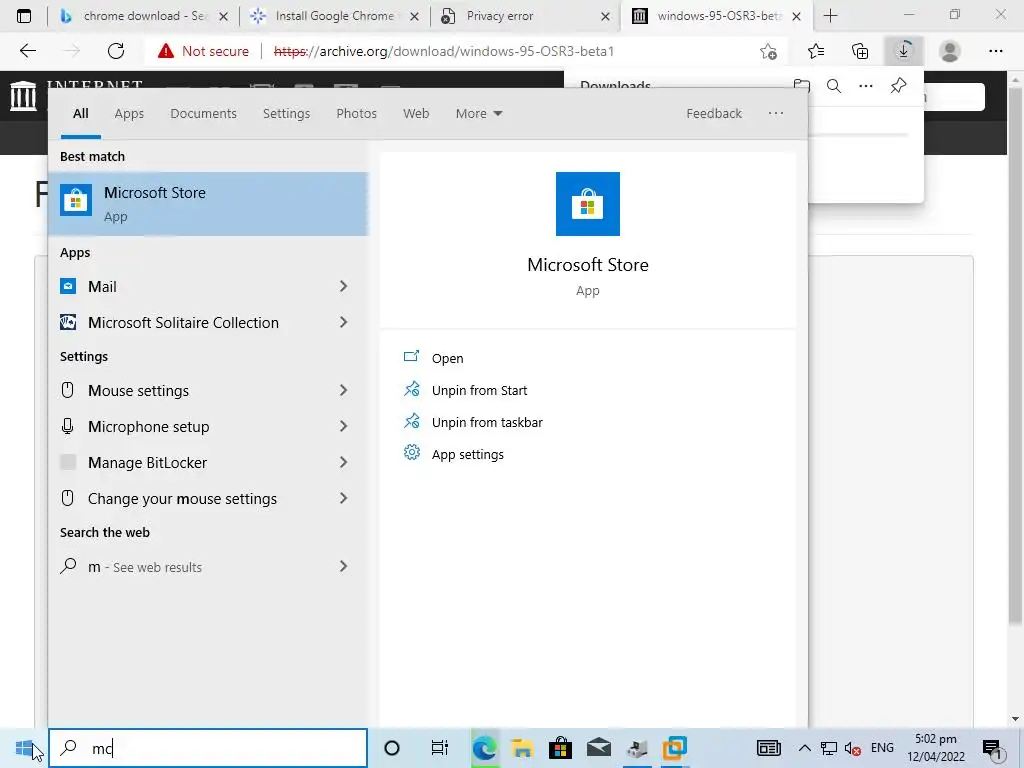This screenshot has height=768, width=1024.
Task: Click Edge Downloads toolbar icon
Action: tap(904, 51)
